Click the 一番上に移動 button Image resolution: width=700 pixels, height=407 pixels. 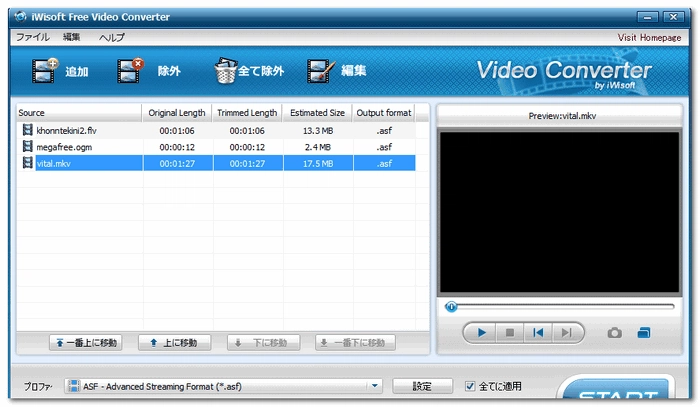(85, 343)
